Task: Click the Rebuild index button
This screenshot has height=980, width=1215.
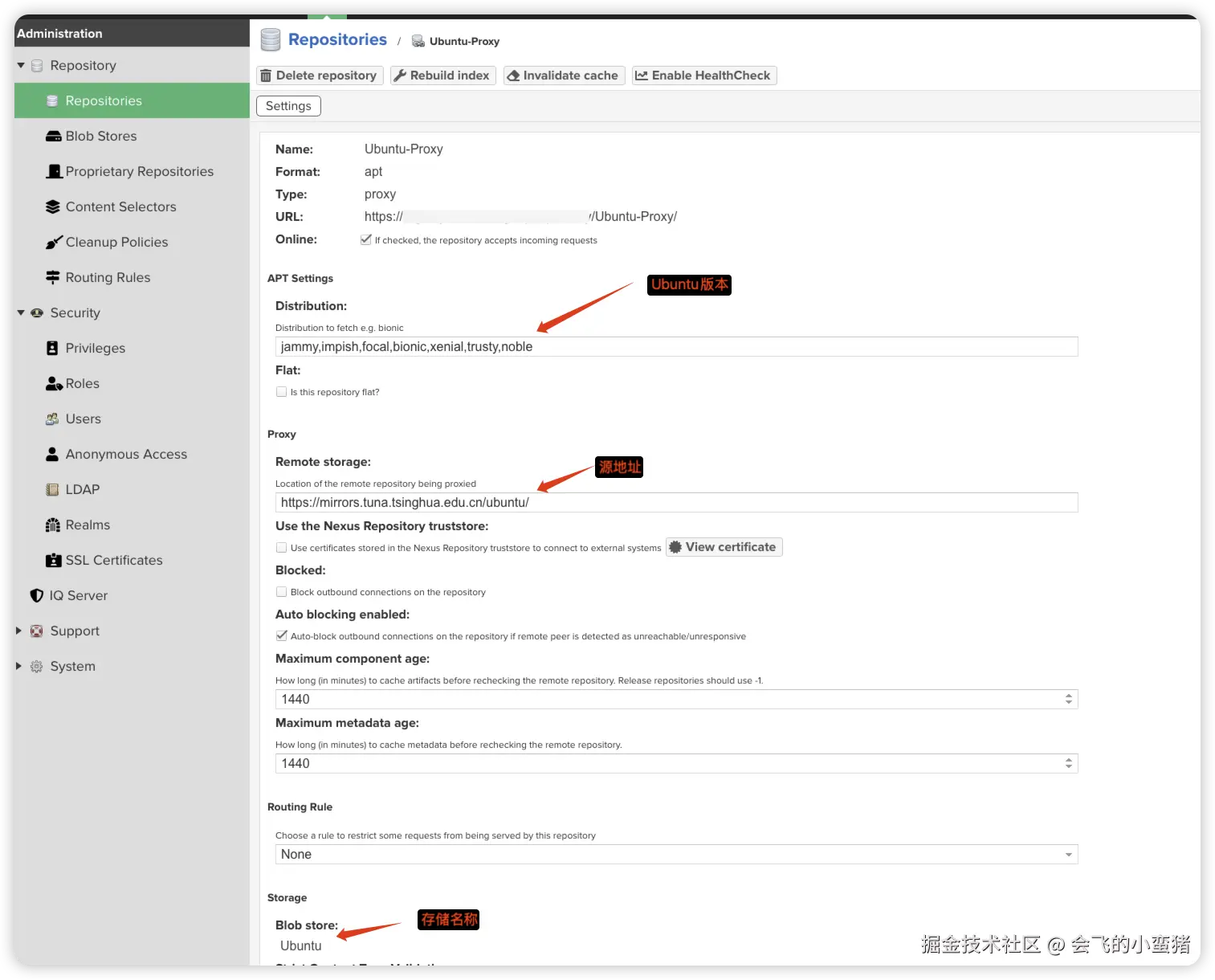Action: (x=443, y=76)
